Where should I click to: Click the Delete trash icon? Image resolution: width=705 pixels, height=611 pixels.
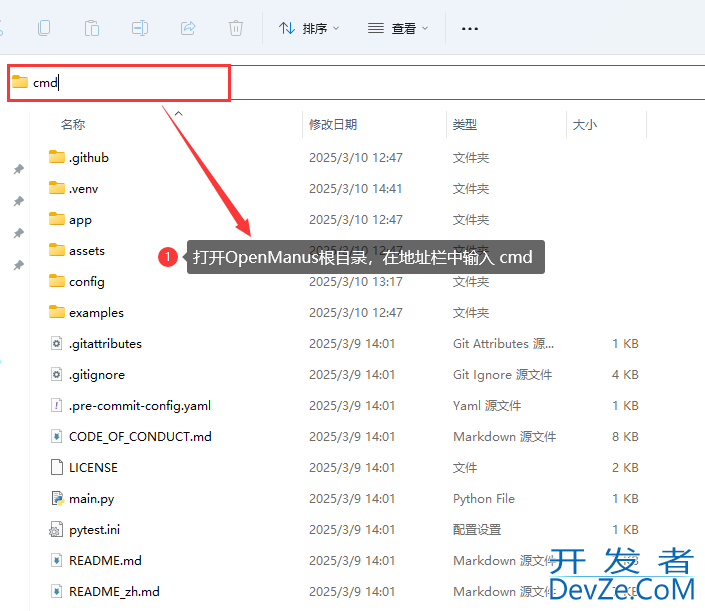tap(236, 28)
